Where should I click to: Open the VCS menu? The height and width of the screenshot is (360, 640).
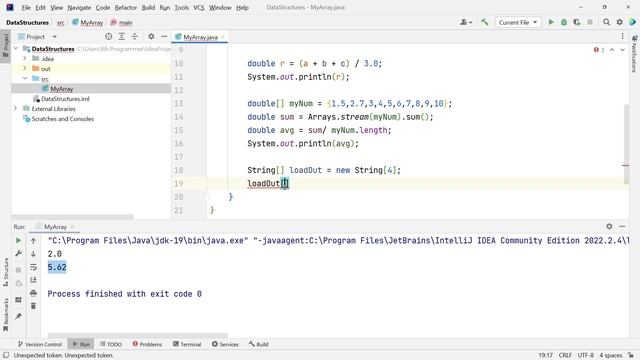pyautogui.click(x=199, y=7)
